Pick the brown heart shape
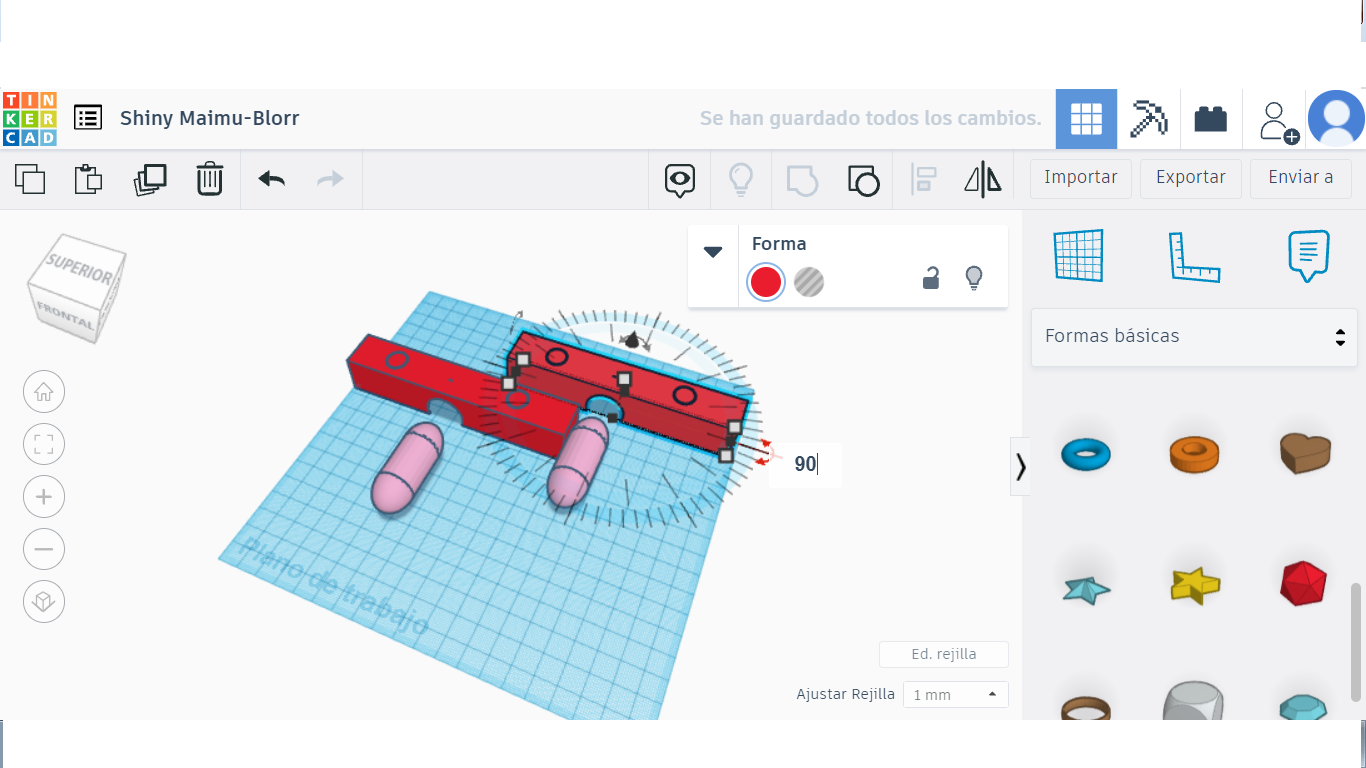Viewport: 1366px width, 768px height. tap(1306, 454)
